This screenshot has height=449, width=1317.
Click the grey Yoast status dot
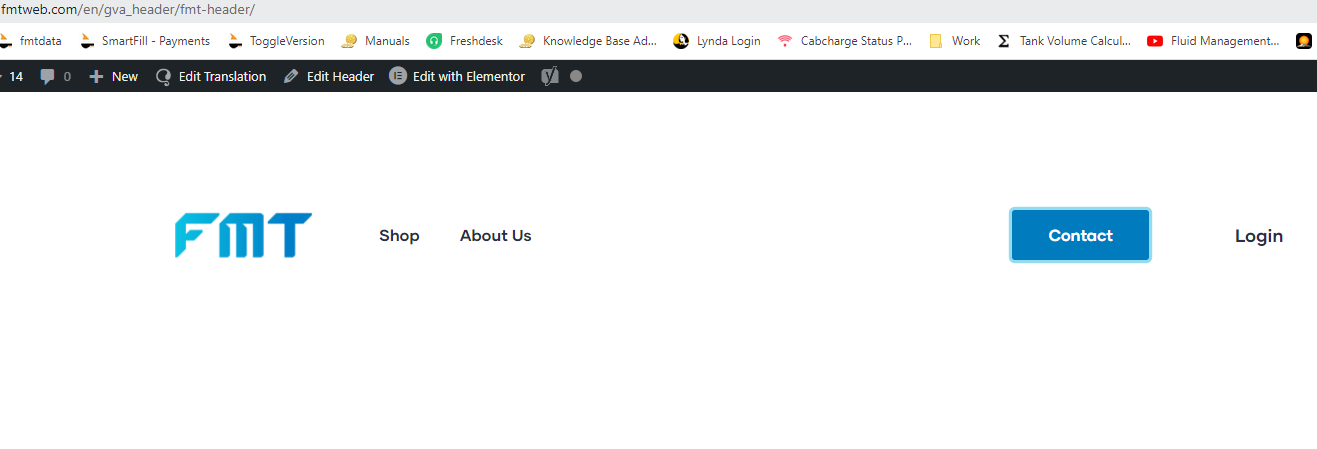tap(576, 76)
